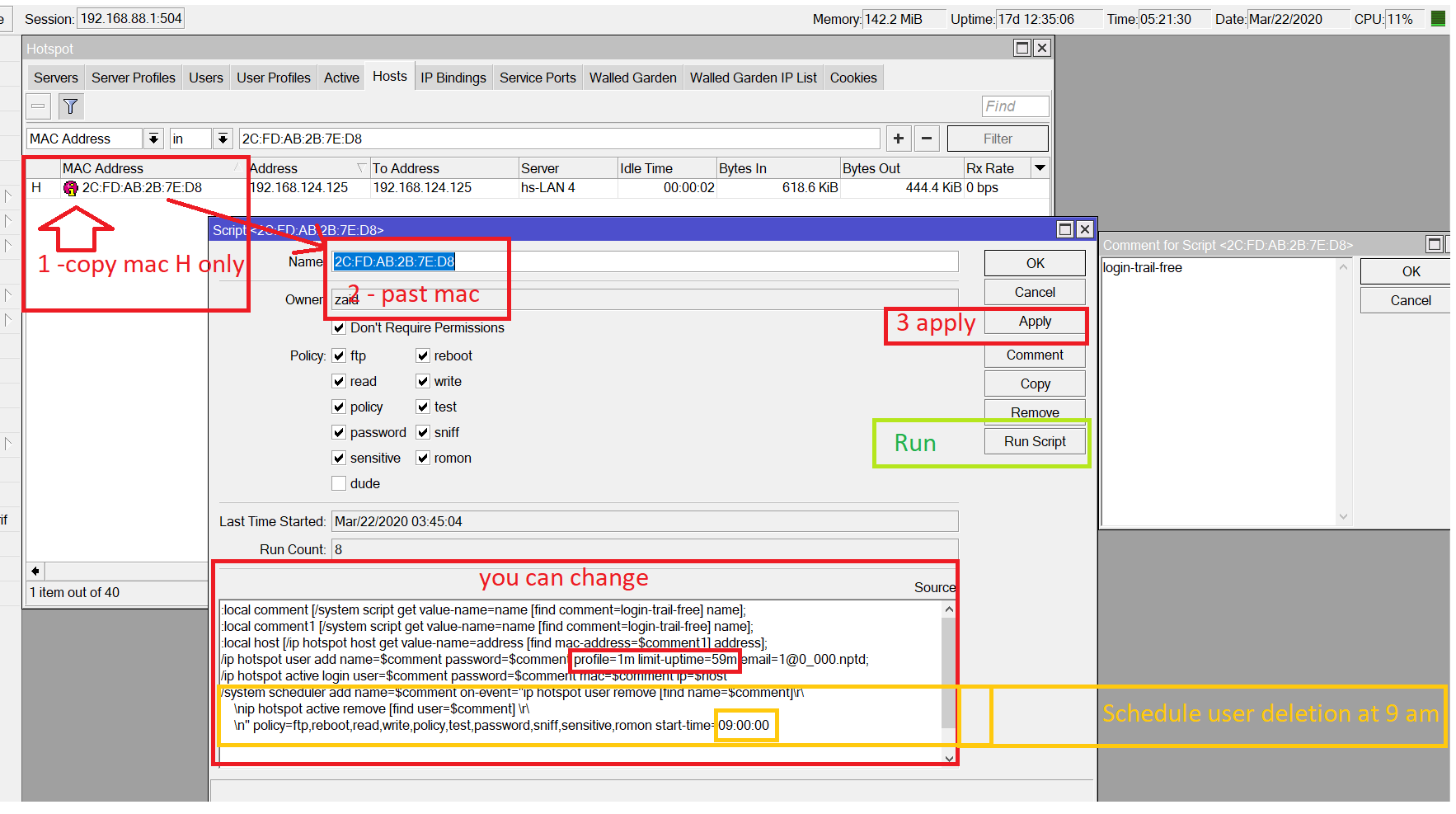Add a filter rule with plus button
Image resolution: width=1456 pixels, height=814 pixels.
(899, 139)
